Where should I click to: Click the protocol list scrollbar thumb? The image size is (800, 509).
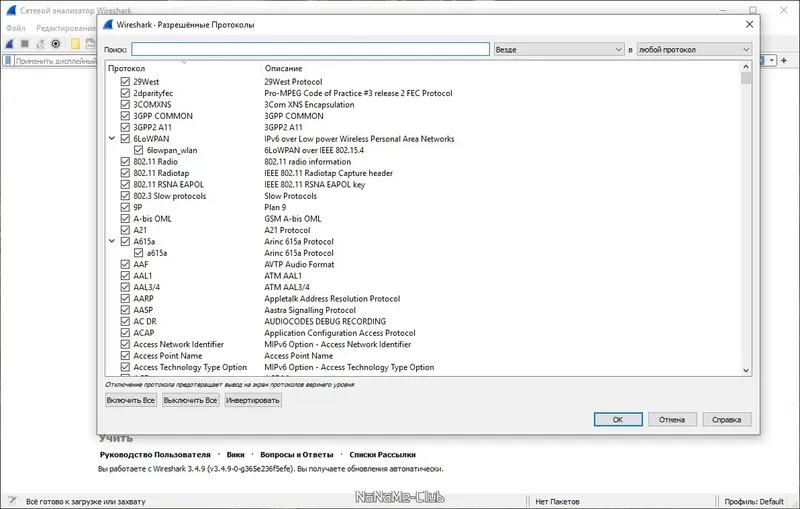[746, 79]
